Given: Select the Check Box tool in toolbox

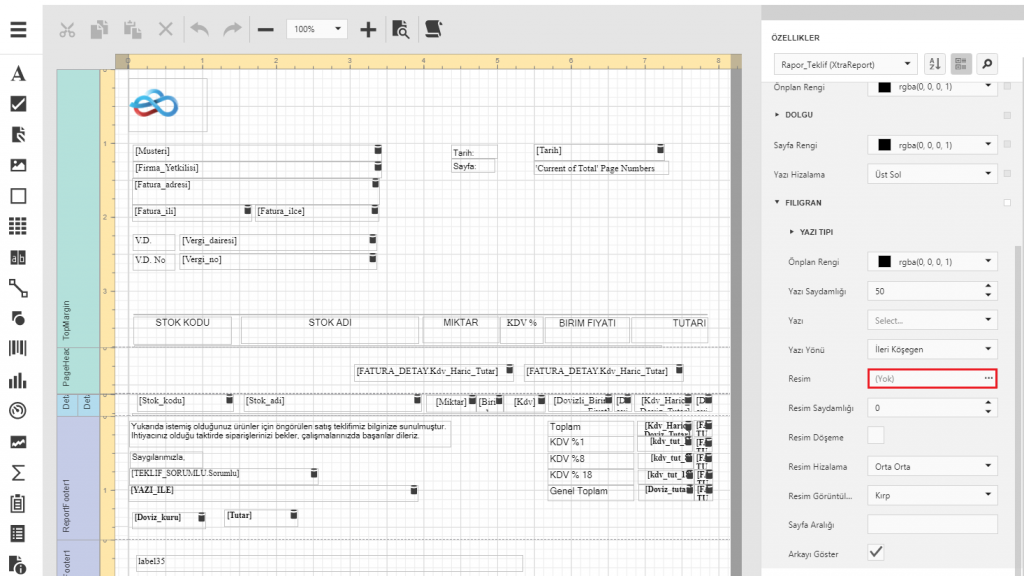Looking at the screenshot, I should (18, 103).
